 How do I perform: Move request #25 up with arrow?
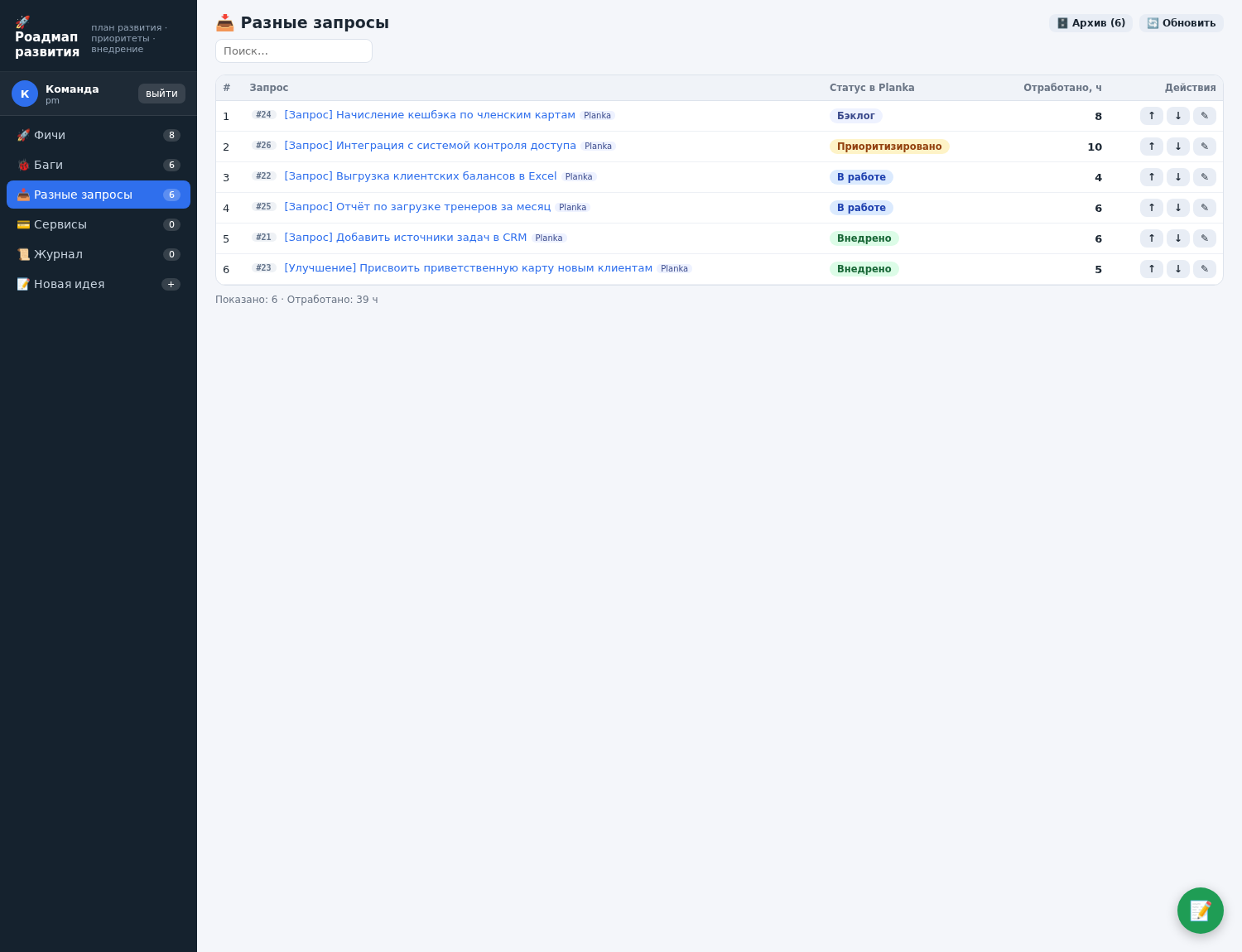click(1151, 208)
